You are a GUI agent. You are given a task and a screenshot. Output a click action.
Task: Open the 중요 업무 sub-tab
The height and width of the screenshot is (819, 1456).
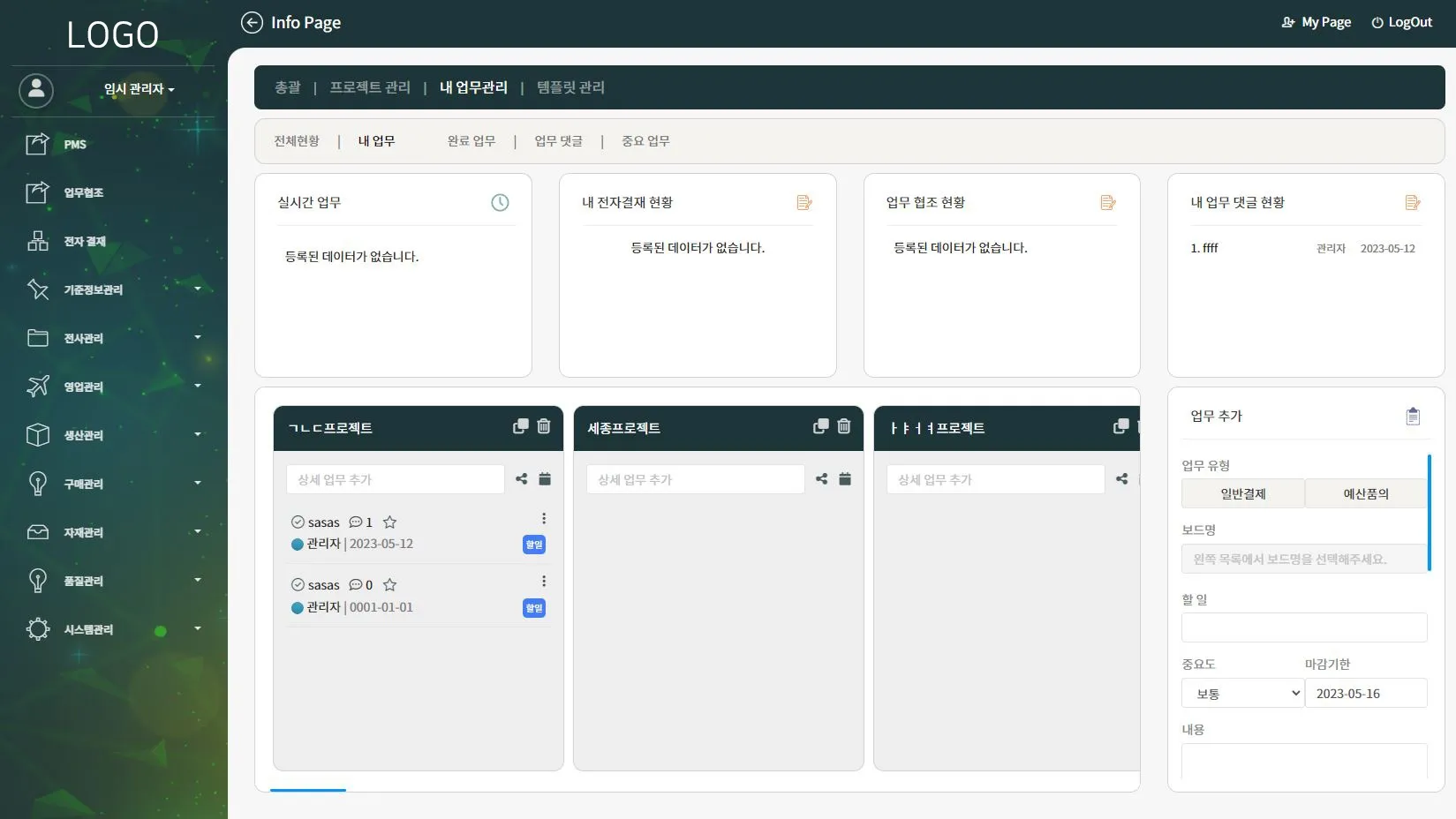pos(645,141)
